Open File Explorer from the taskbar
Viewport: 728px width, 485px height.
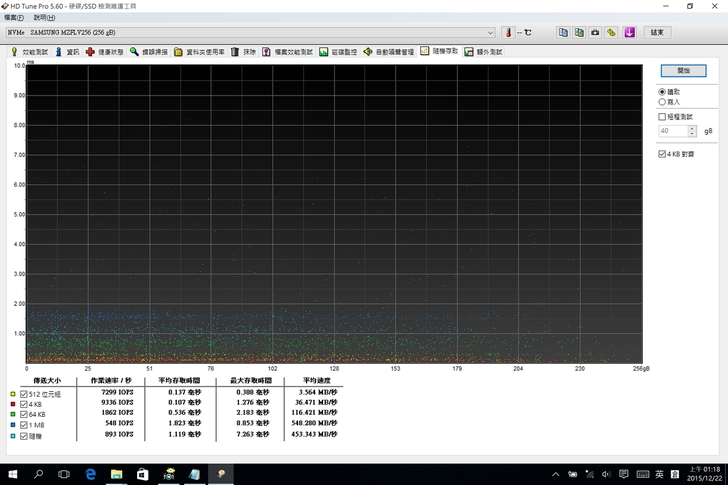point(116,474)
